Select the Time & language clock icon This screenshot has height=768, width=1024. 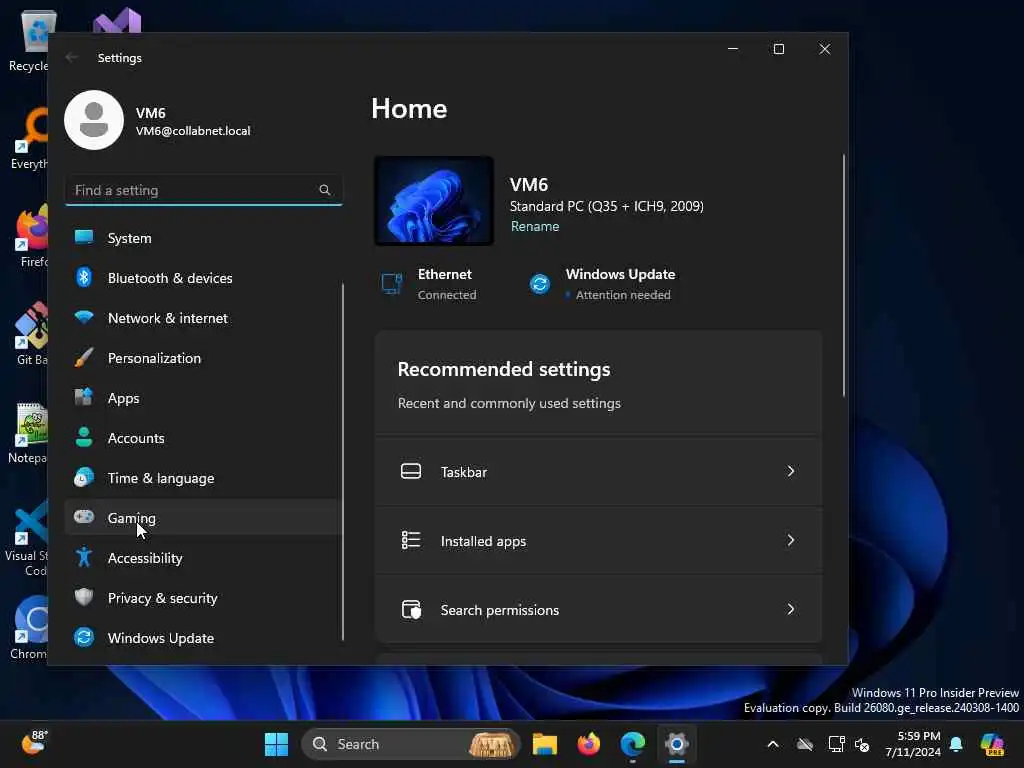click(84, 477)
